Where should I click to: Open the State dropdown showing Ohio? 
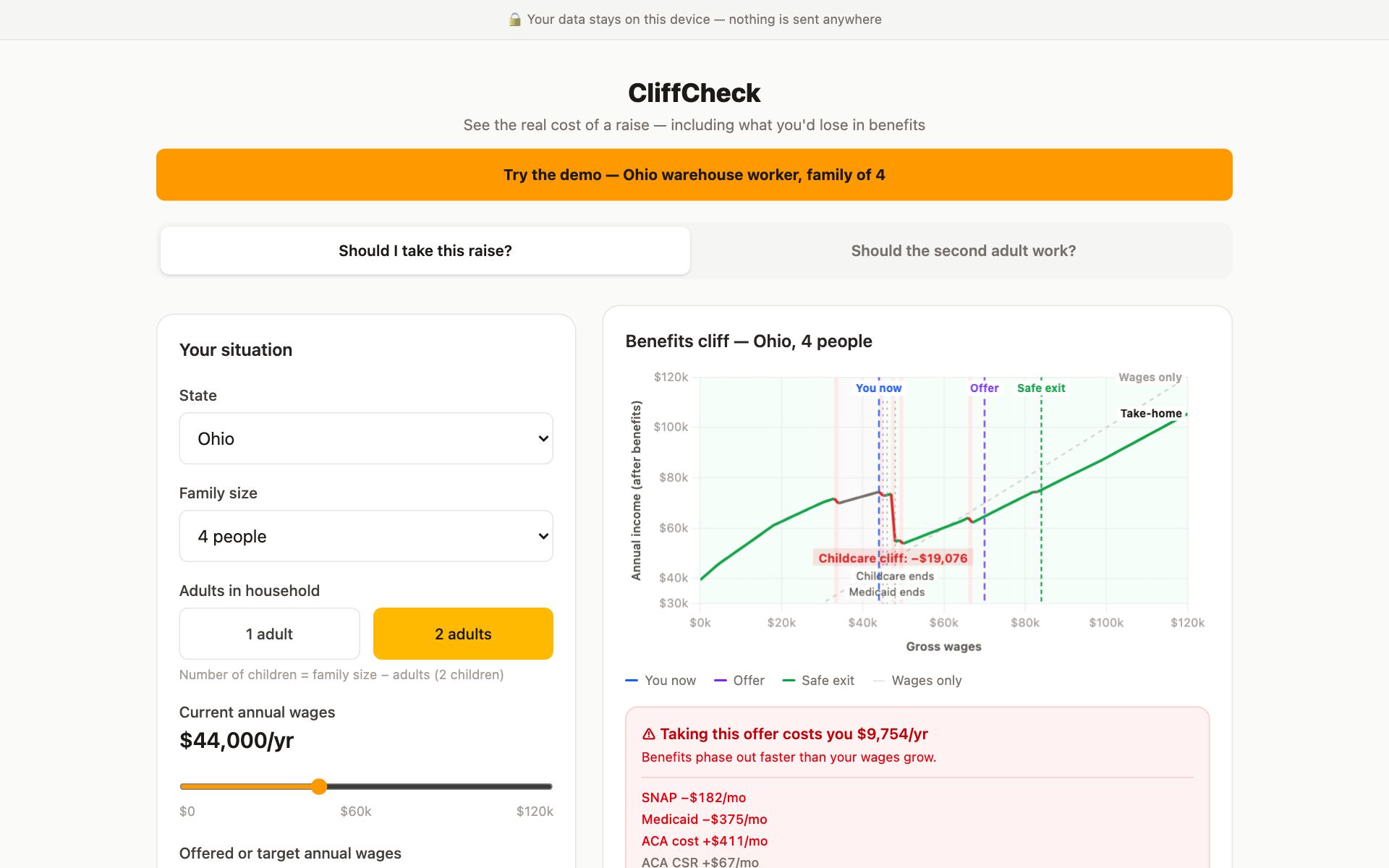pyautogui.click(x=366, y=438)
